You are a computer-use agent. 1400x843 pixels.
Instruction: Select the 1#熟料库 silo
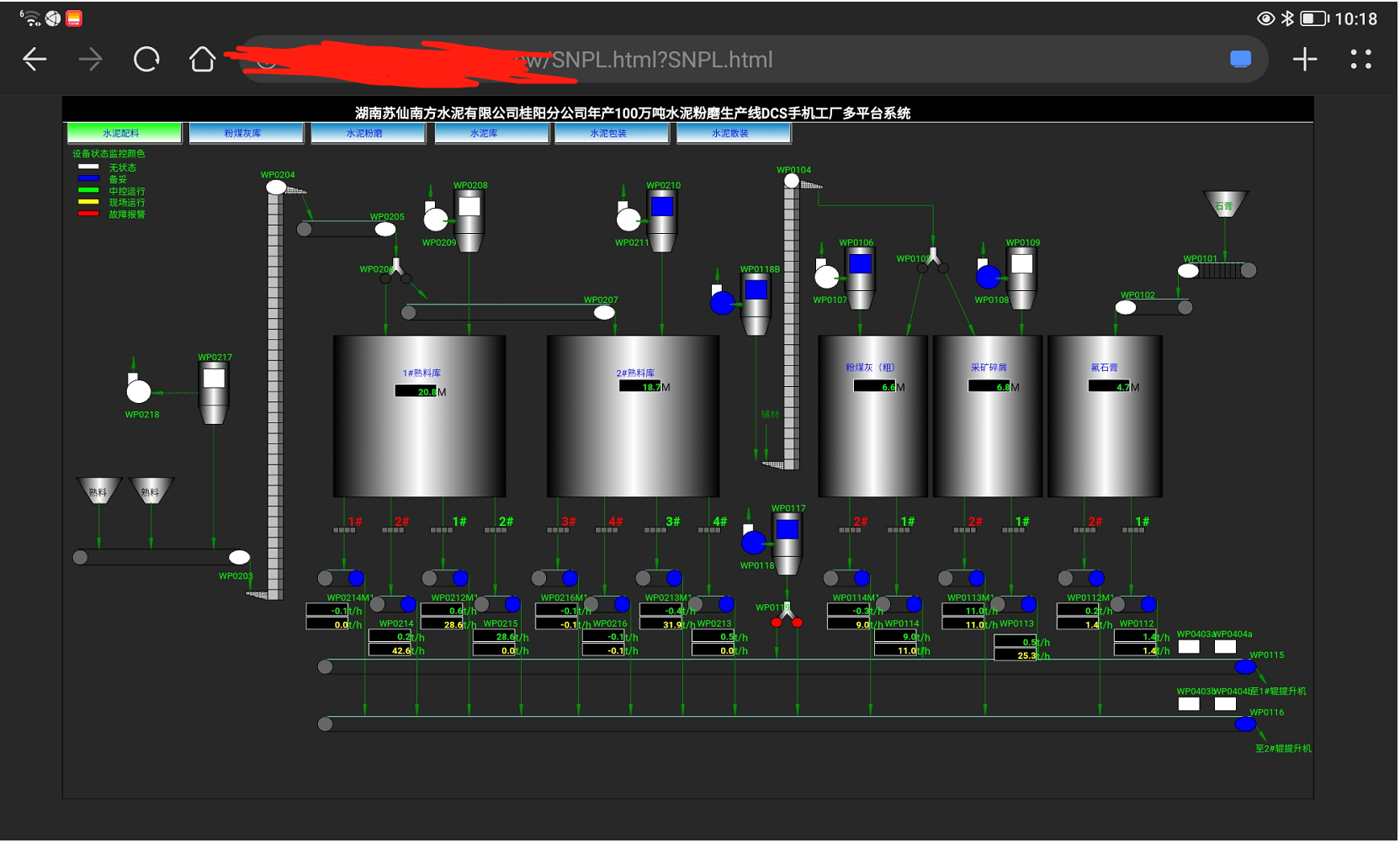419,416
